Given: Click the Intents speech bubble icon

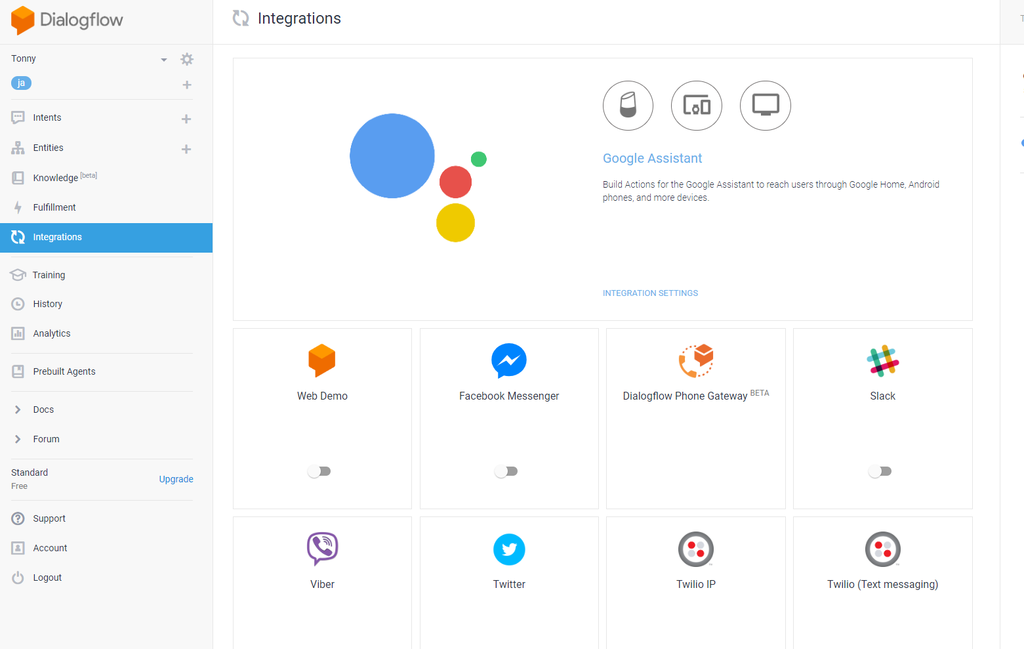Looking at the screenshot, I should pyautogui.click(x=18, y=118).
